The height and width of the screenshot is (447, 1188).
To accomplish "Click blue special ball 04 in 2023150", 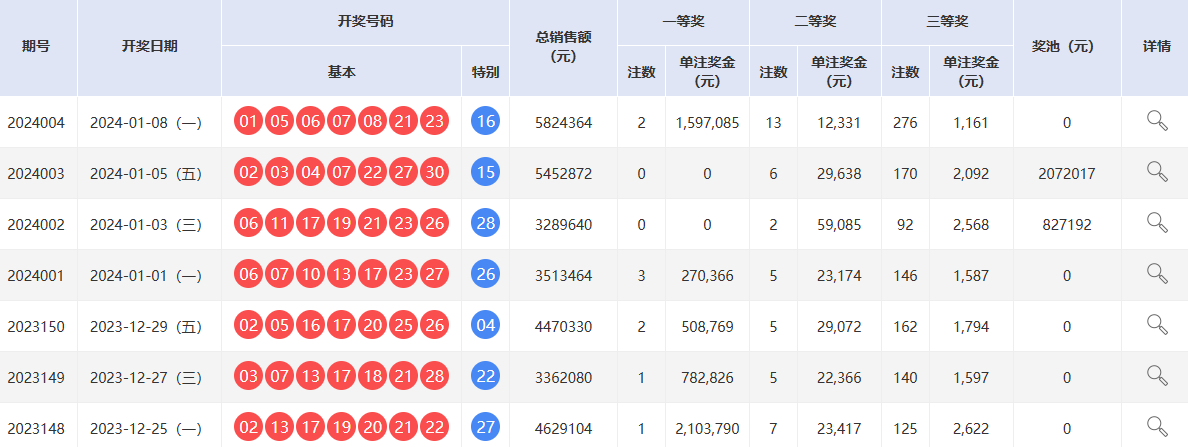I will (x=485, y=326).
